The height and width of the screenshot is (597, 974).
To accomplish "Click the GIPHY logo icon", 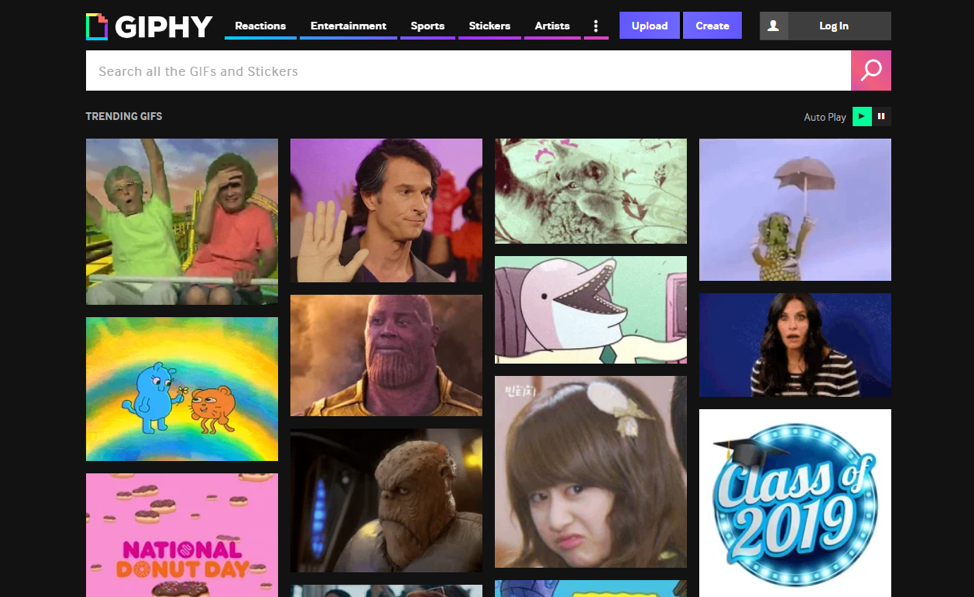I will (x=96, y=26).
